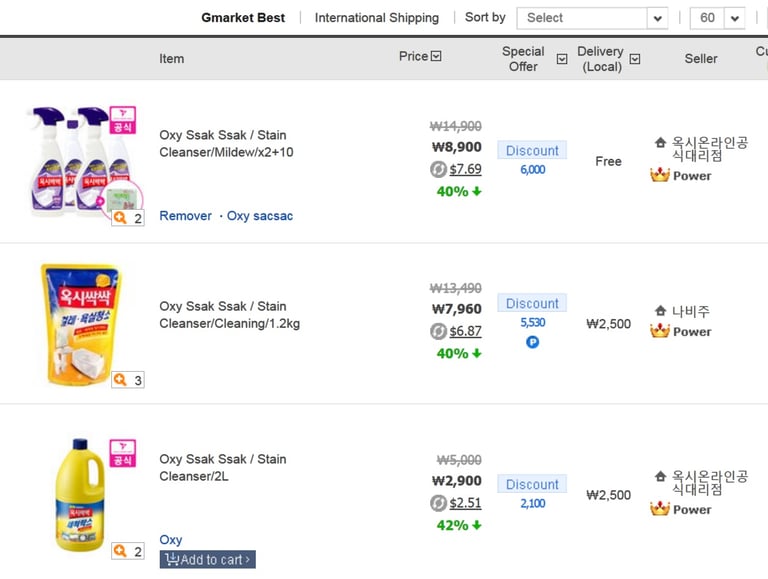Viewport: 768px width, 579px height.
Task: Click USD currency icon beside $7.69
Action: click(x=438, y=169)
